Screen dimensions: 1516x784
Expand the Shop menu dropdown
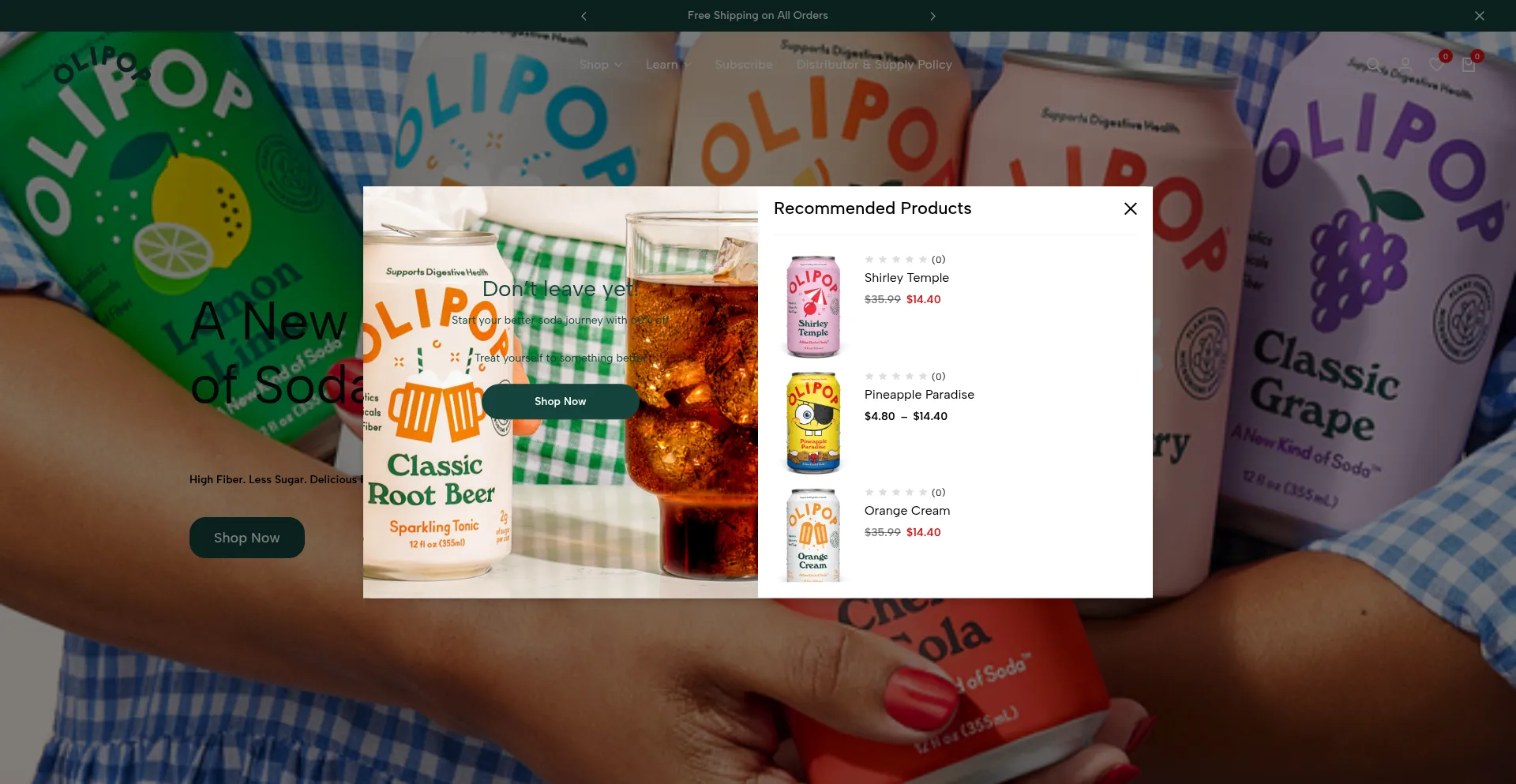[x=601, y=65]
